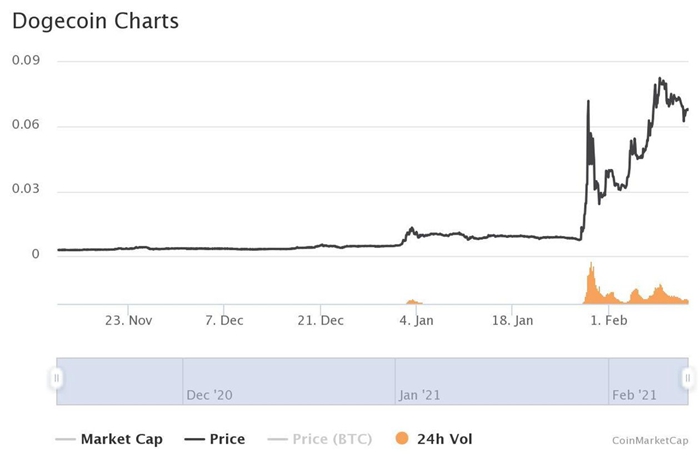700x467 pixels.
Task: Click the 18. Jan date label
Action: [511, 321]
